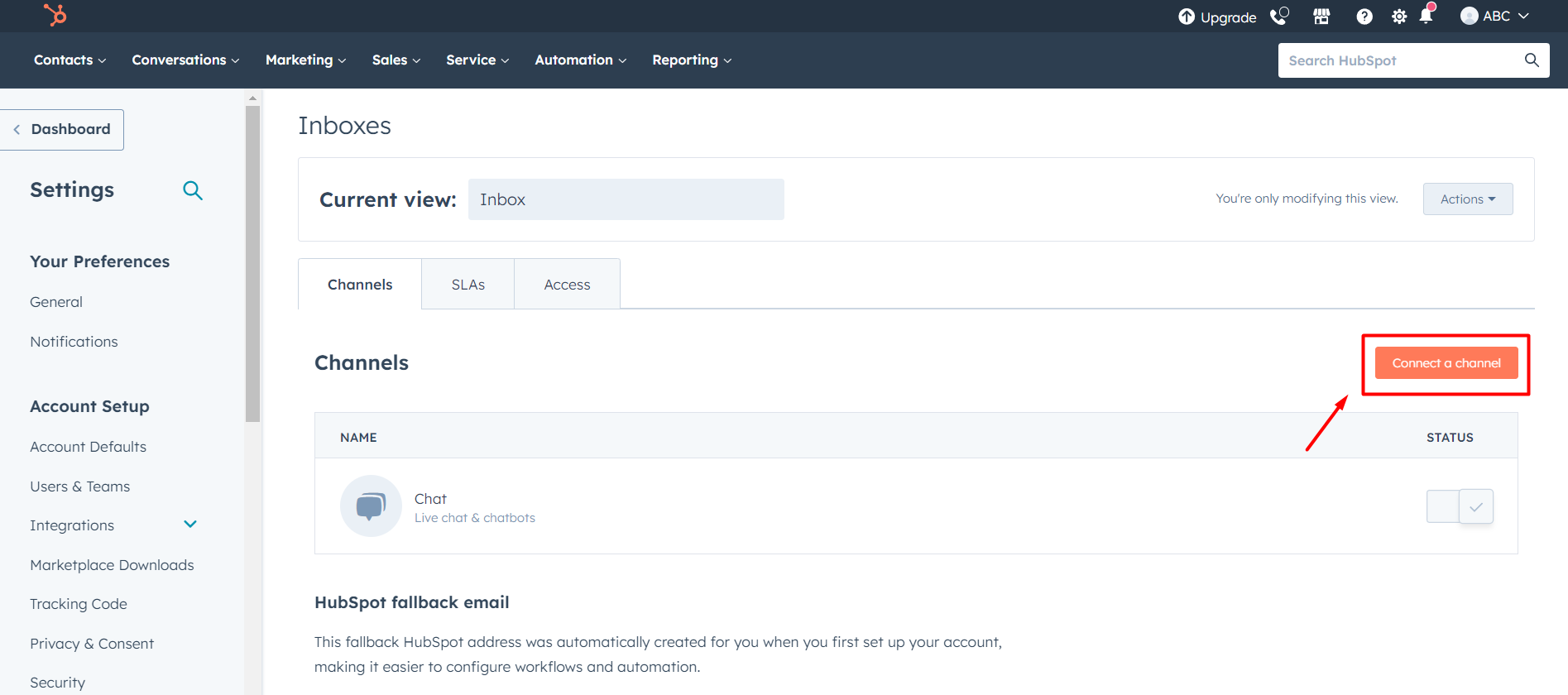Image resolution: width=1568 pixels, height=695 pixels.
Task: Open Users & Teams settings
Action: [80, 486]
